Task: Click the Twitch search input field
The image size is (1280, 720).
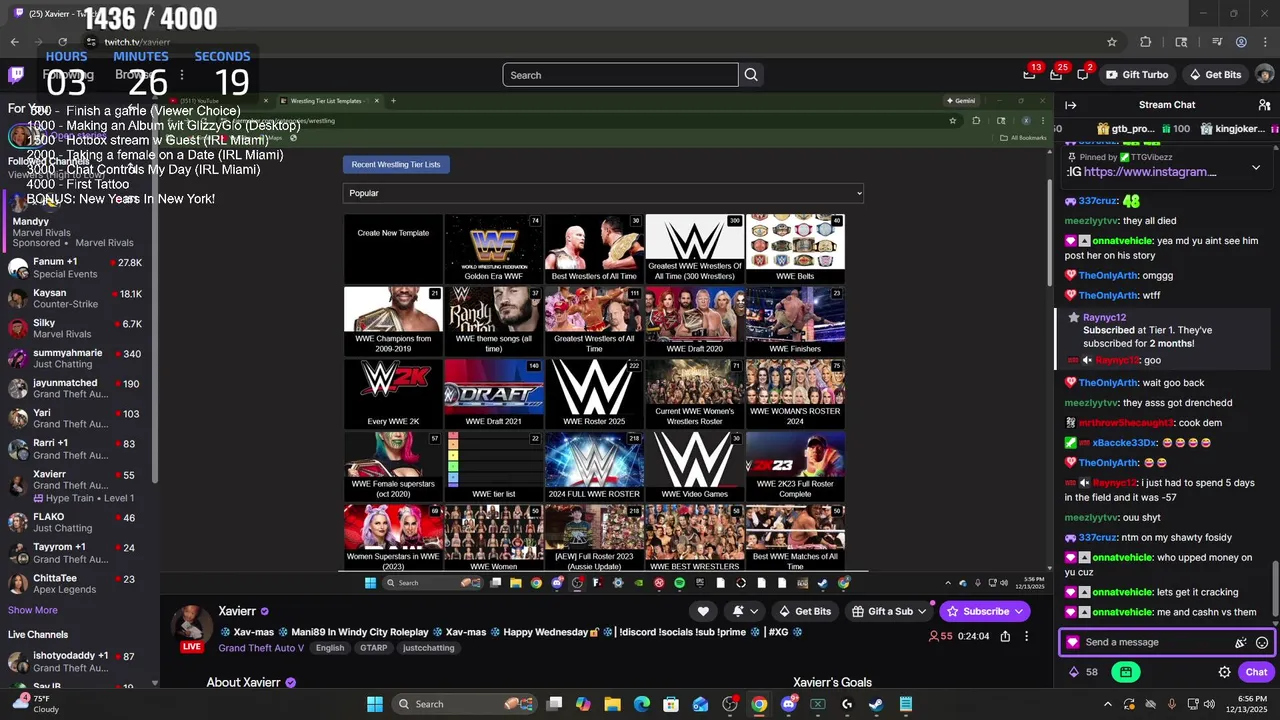Action: point(620,75)
